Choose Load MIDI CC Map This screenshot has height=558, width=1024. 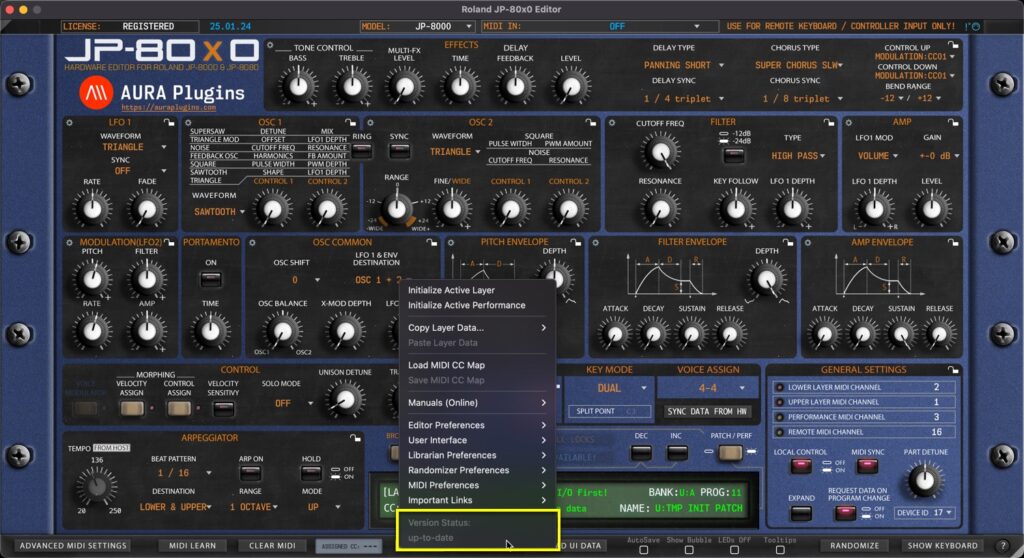(x=477, y=365)
